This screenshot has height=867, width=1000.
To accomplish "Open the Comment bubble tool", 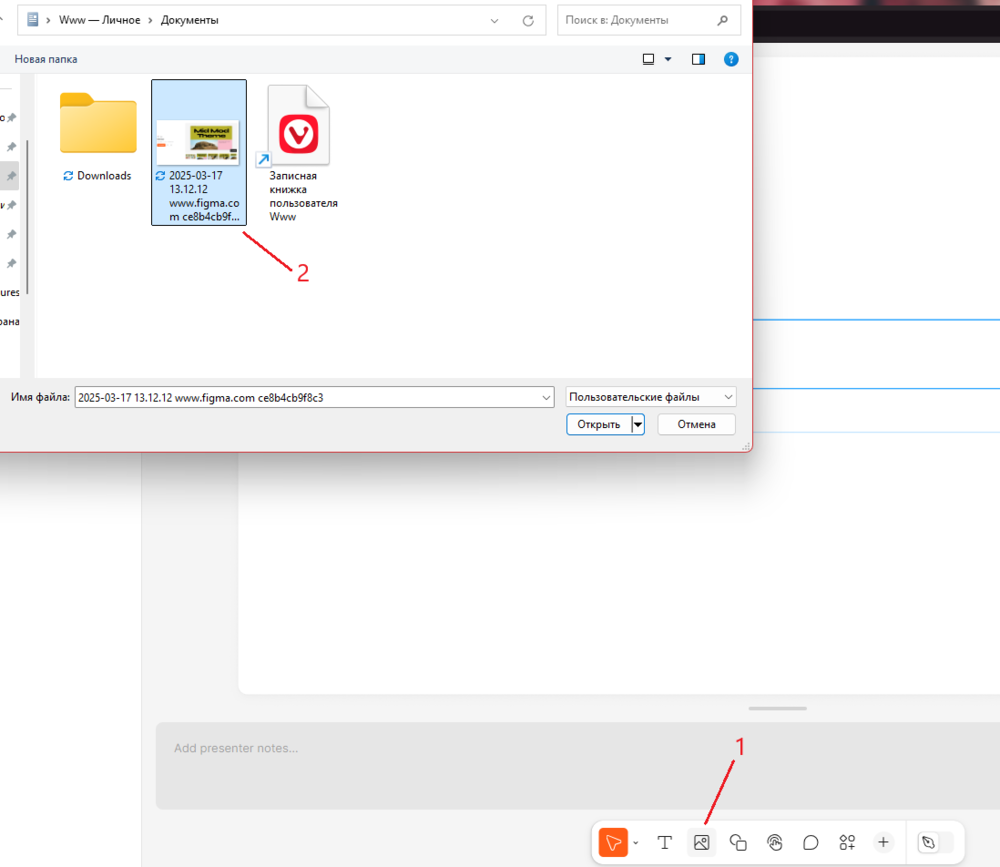I will [x=811, y=842].
